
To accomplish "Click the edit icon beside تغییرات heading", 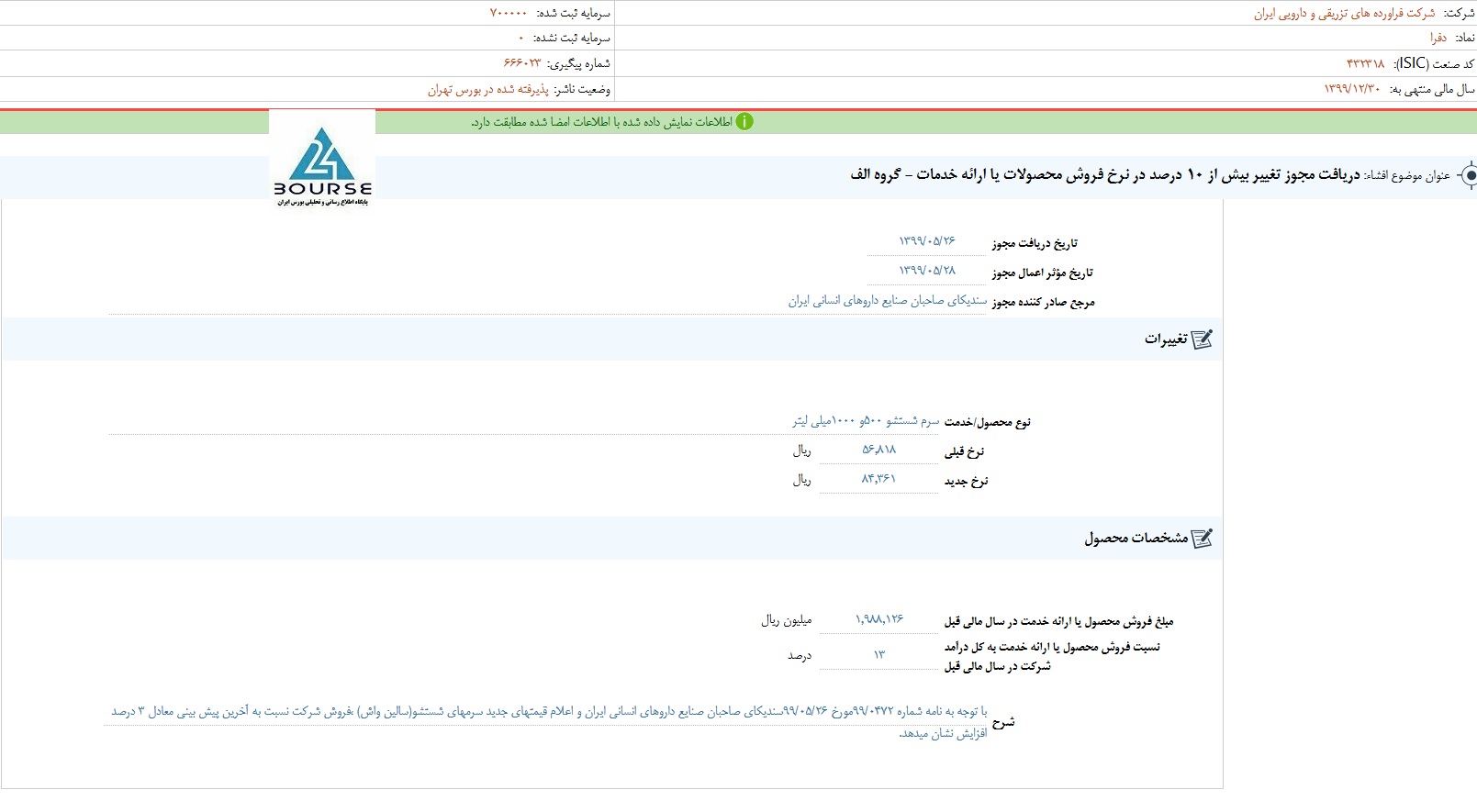I will [1203, 339].
